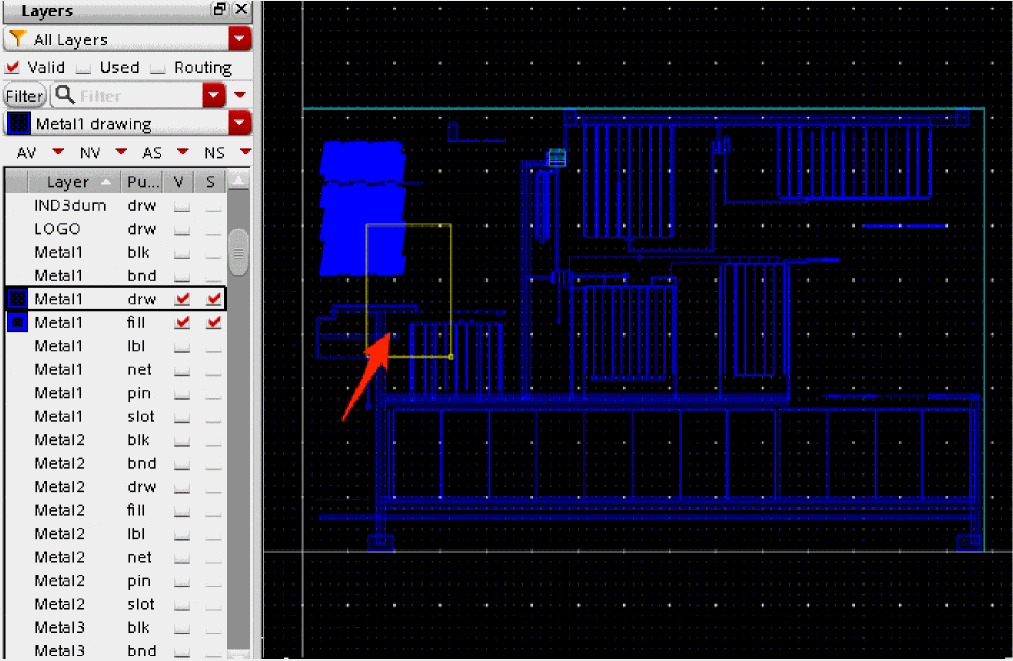The width and height of the screenshot is (1013, 661).
Task: Toggle the Used checkbox
Action: point(83,68)
